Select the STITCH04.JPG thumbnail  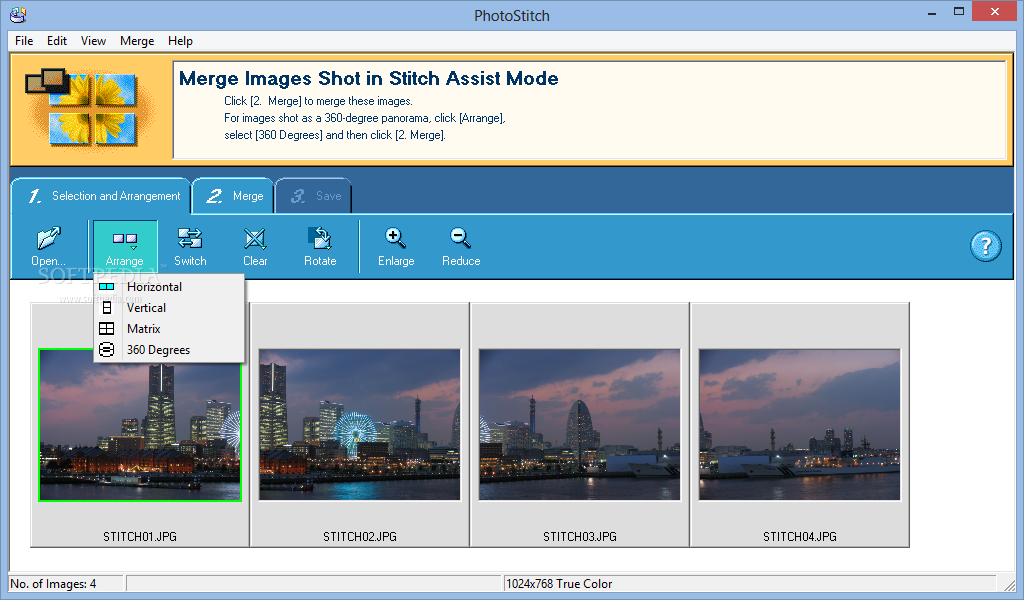pyautogui.click(x=799, y=425)
